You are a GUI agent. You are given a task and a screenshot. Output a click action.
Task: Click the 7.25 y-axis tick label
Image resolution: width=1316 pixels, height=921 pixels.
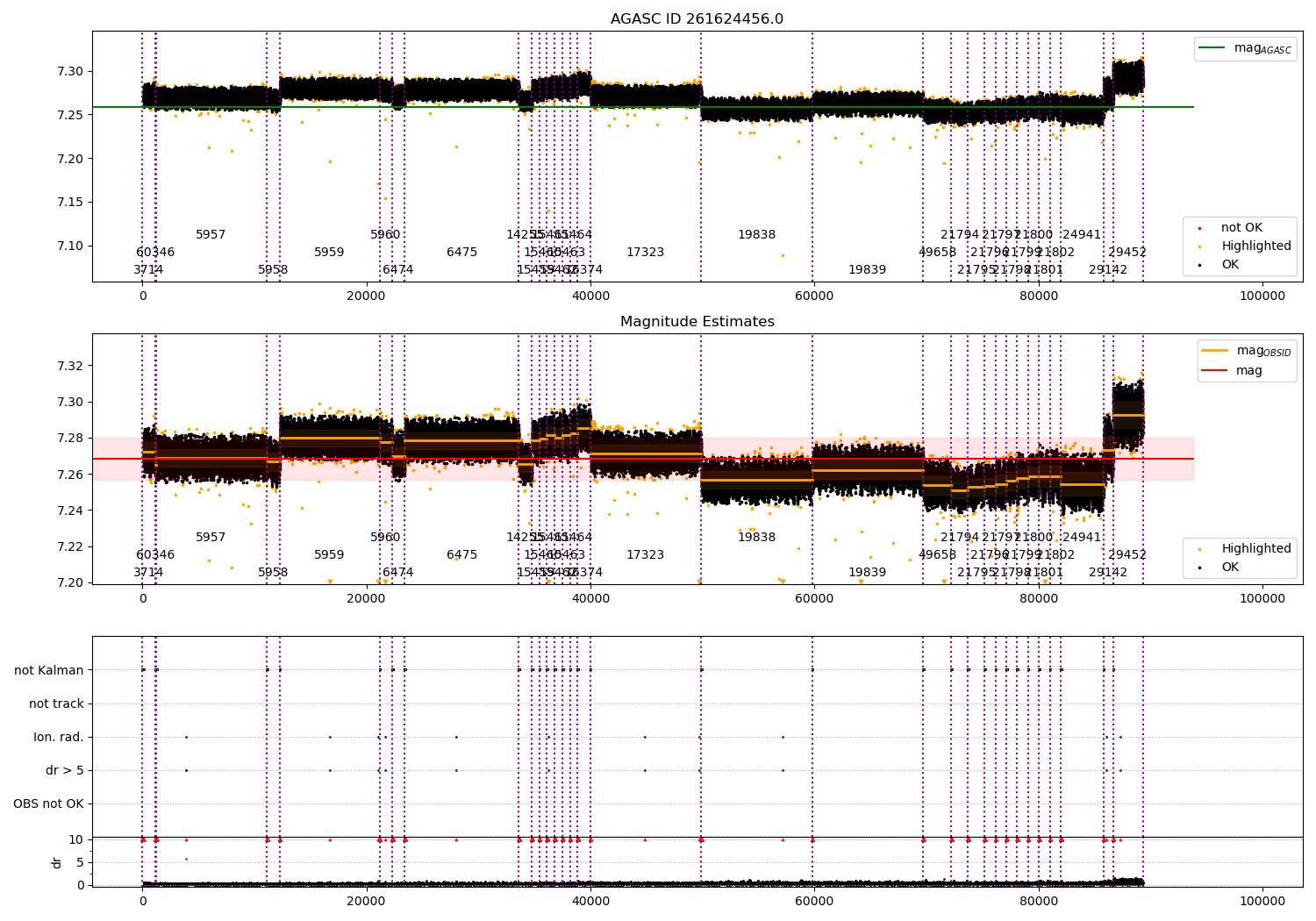(x=70, y=115)
